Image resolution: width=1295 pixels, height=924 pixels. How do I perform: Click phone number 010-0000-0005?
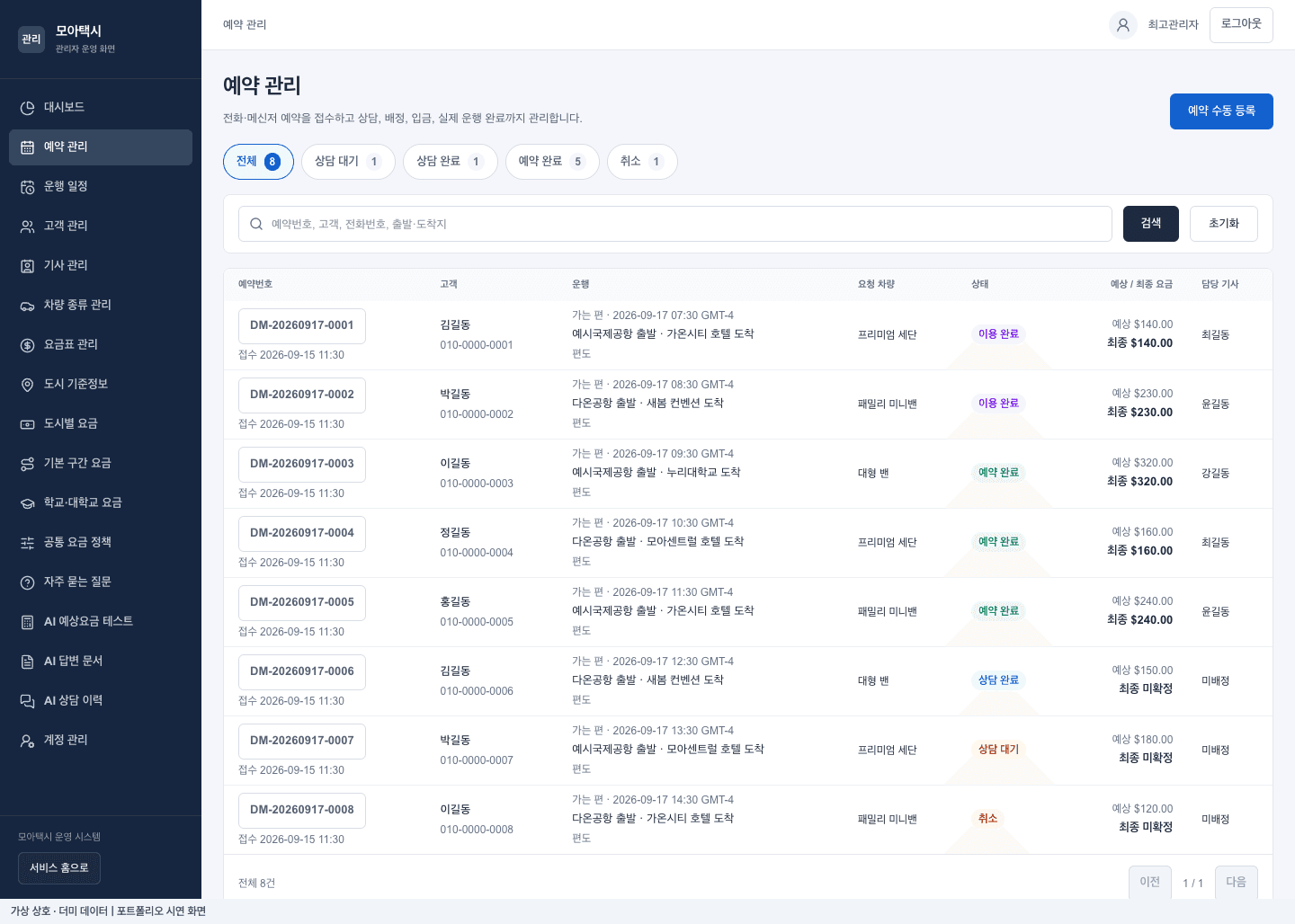477,622
